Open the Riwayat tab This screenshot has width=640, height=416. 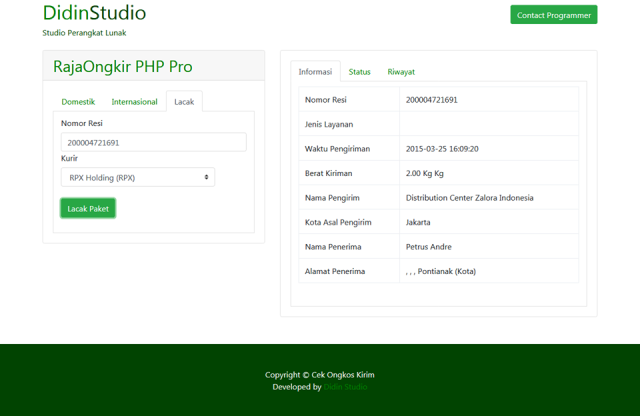(x=401, y=72)
